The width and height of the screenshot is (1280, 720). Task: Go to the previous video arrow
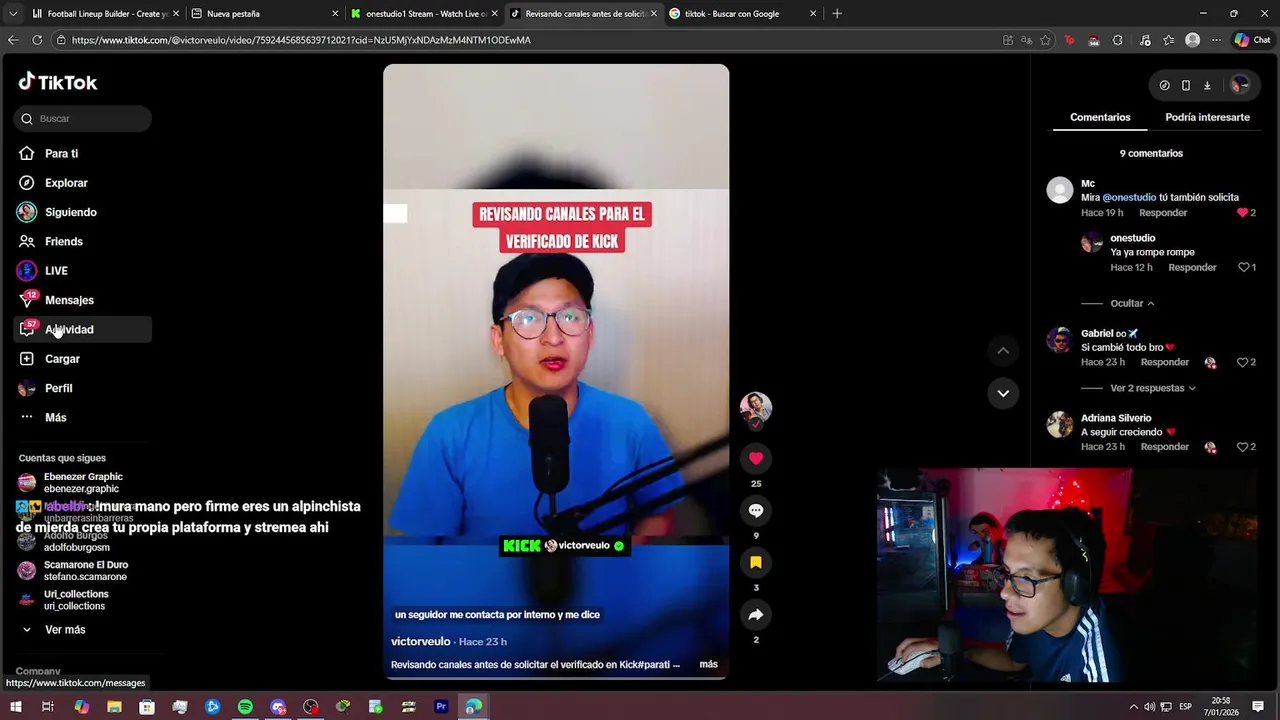(x=1003, y=351)
